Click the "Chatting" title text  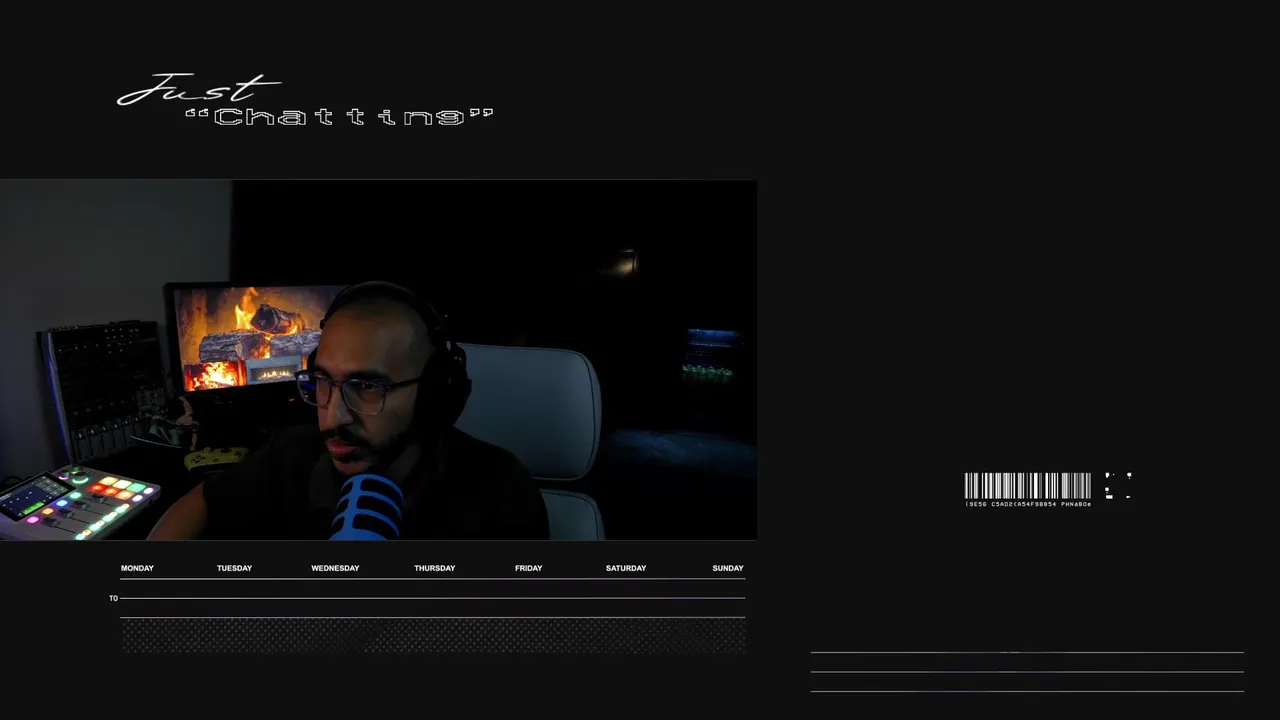coord(340,117)
